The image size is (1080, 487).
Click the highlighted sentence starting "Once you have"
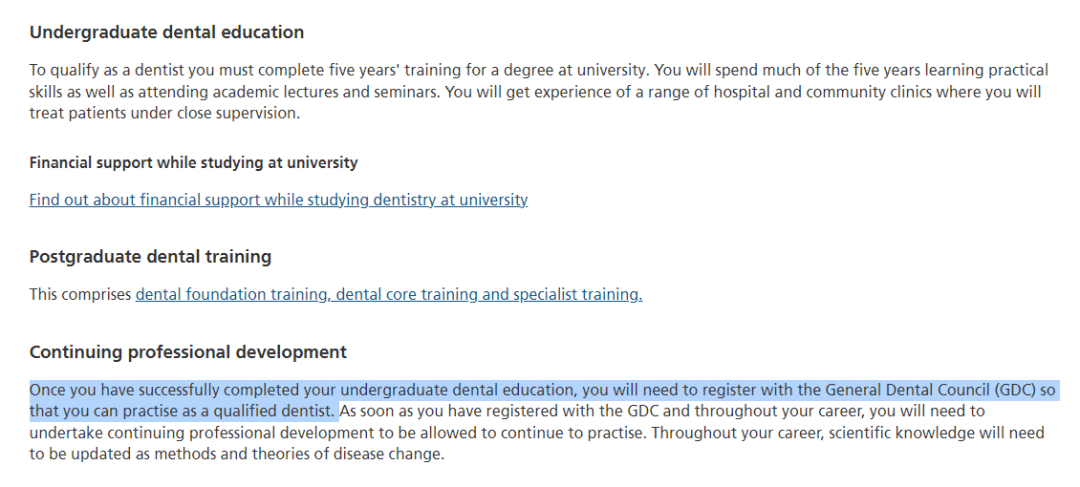[400, 390]
